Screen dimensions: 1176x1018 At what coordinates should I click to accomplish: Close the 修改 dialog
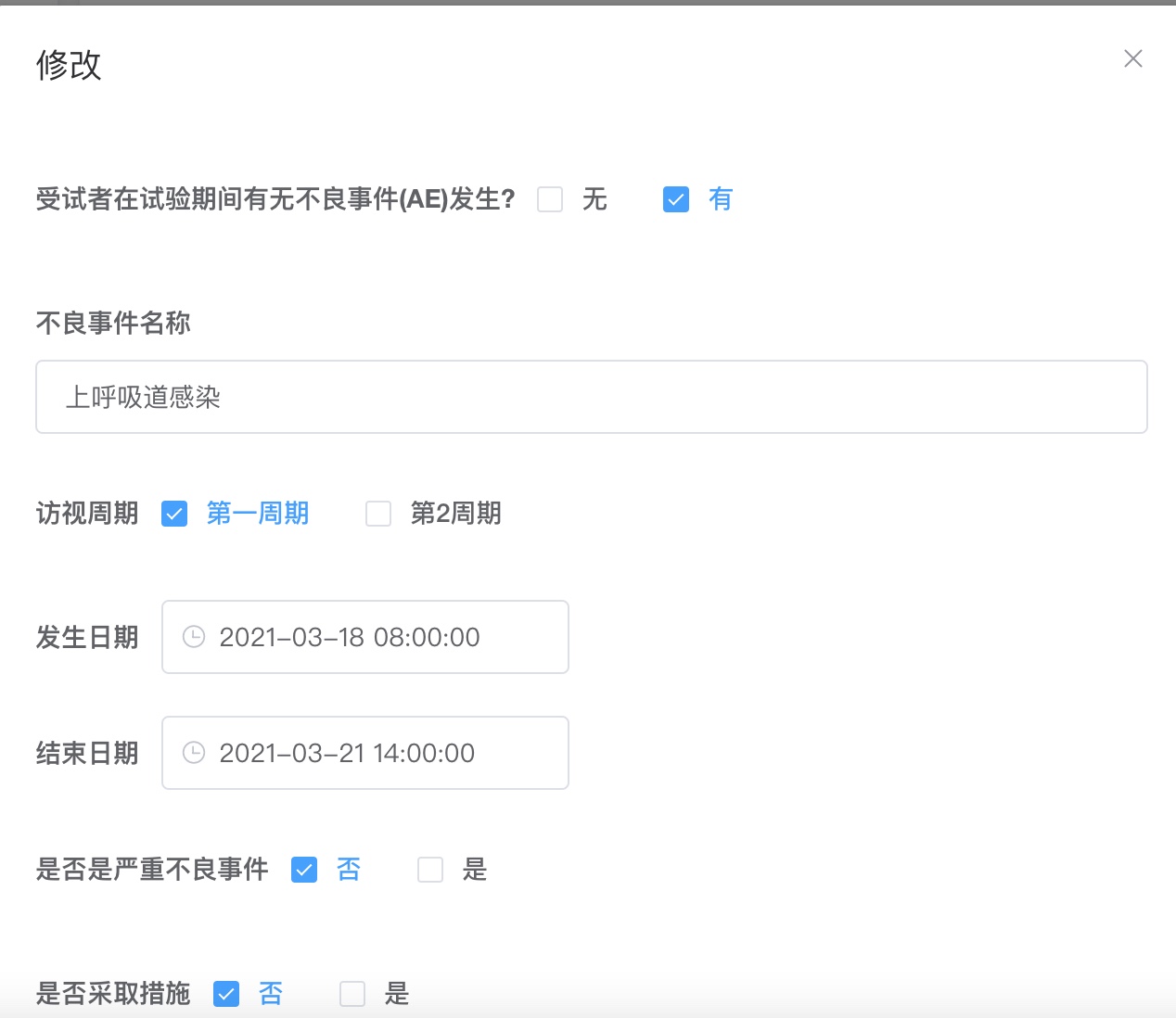point(1132,58)
